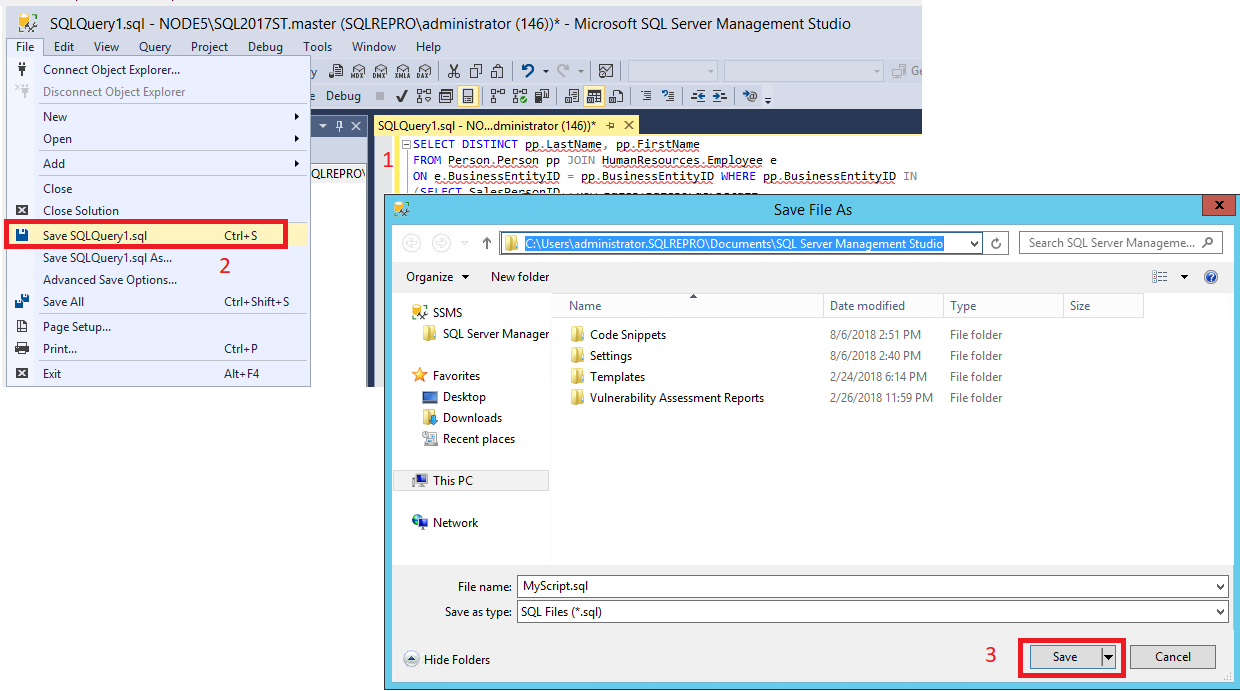The image size is (1240, 691).
Task: Click the Cut icon on the toolbar
Action: click(456, 70)
